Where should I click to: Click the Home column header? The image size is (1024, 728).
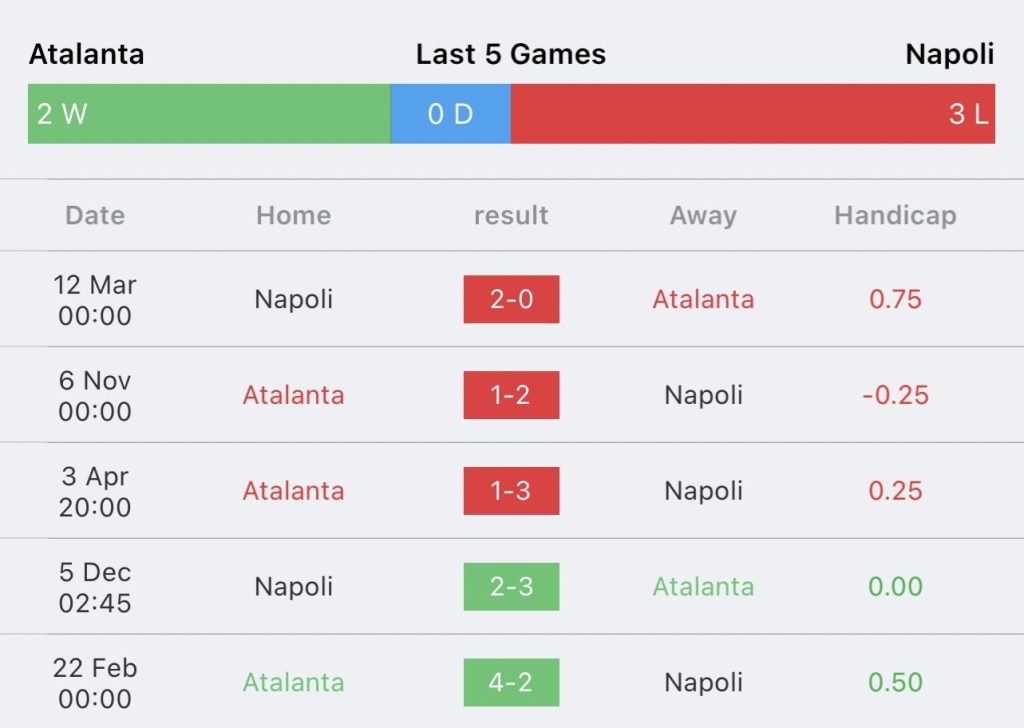pyautogui.click(x=294, y=215)
